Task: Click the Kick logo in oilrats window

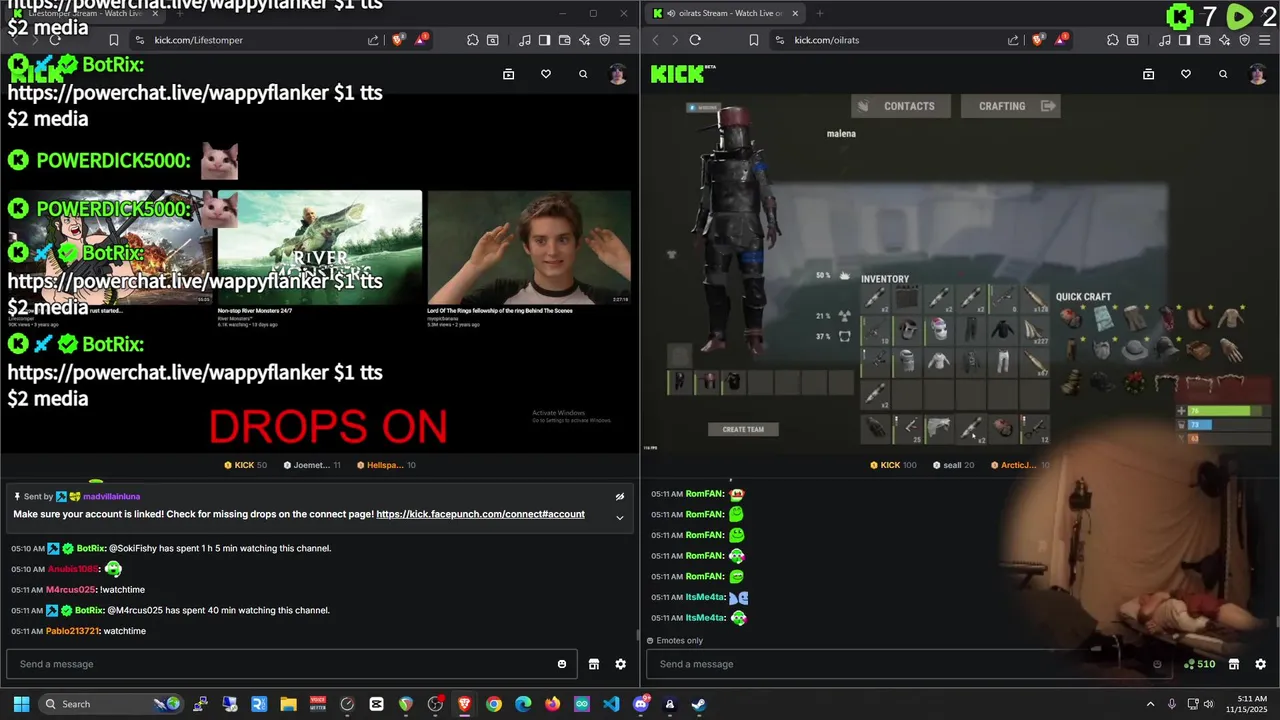Action: pyautogui.click(x=683, y=74)
